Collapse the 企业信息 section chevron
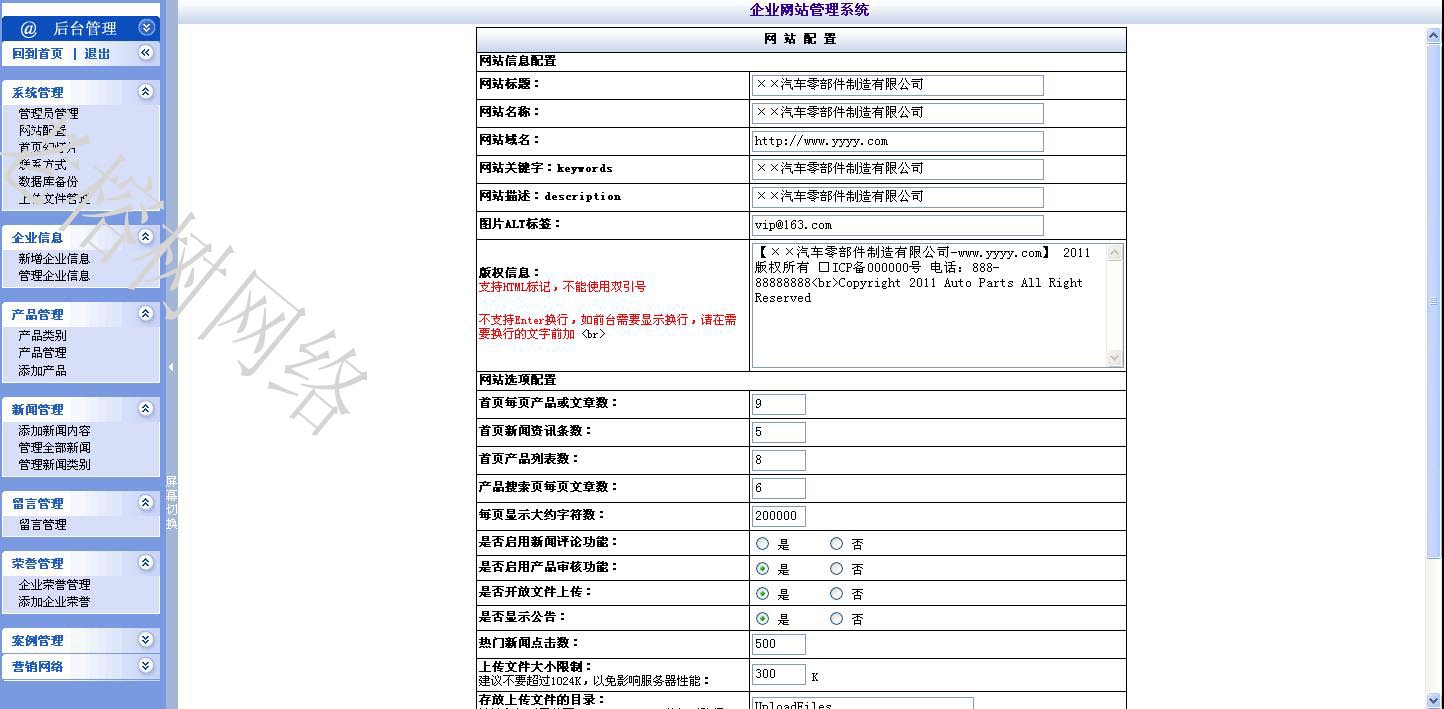1444x709 pixels. click(146, 237)
